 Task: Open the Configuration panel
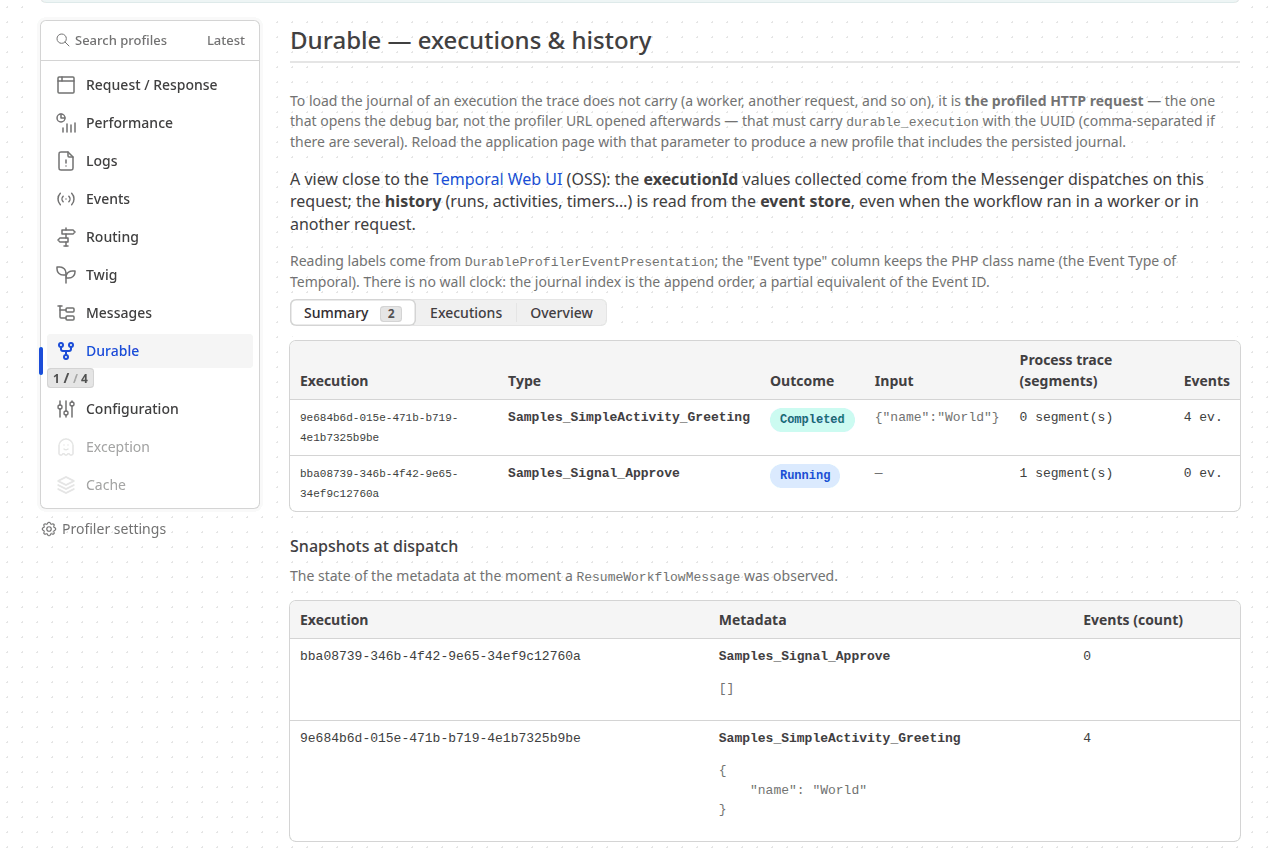[x=150, y=409]
